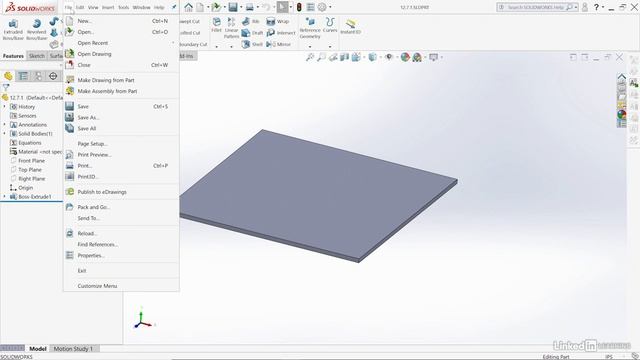Open the Linear Pattern tool

click(x=231, y=28)
